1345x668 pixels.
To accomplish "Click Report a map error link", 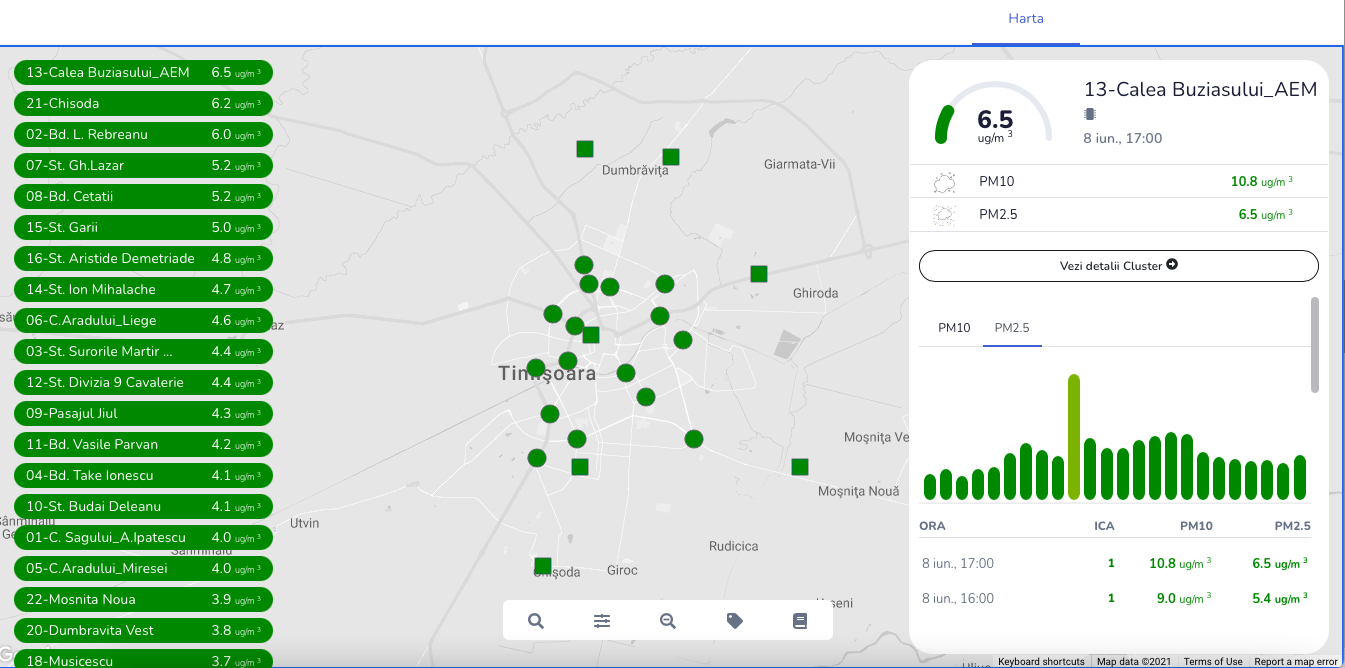I will (x=1295, y=661).
